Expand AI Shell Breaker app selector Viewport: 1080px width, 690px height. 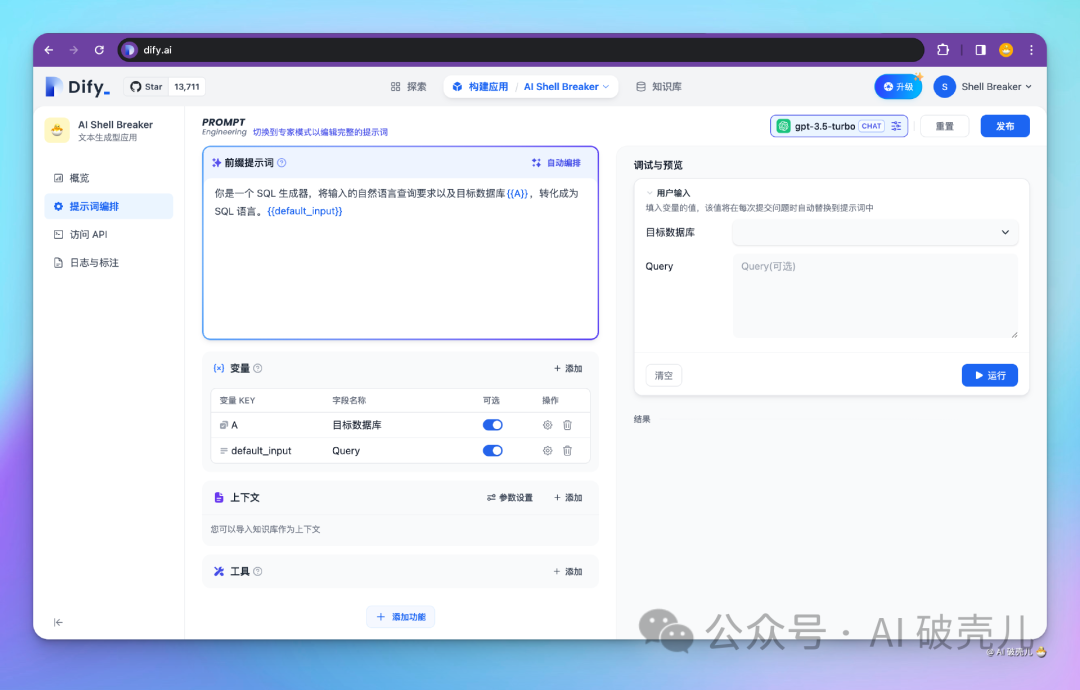coord(566,87)
